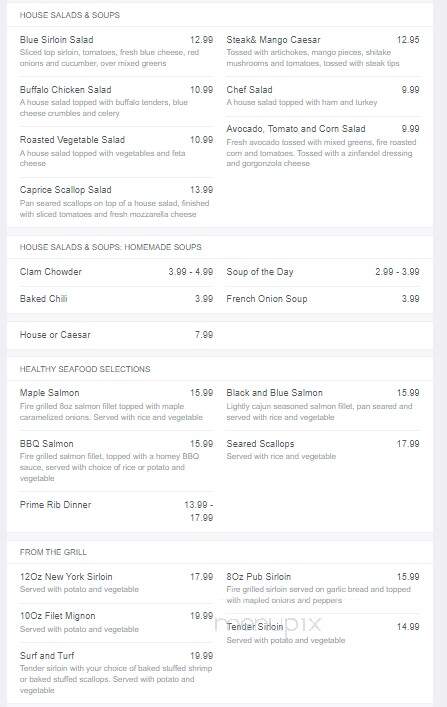Click the Clam Chowder soup item
Viewport: 447px width, 707px height.
point(116,272)
